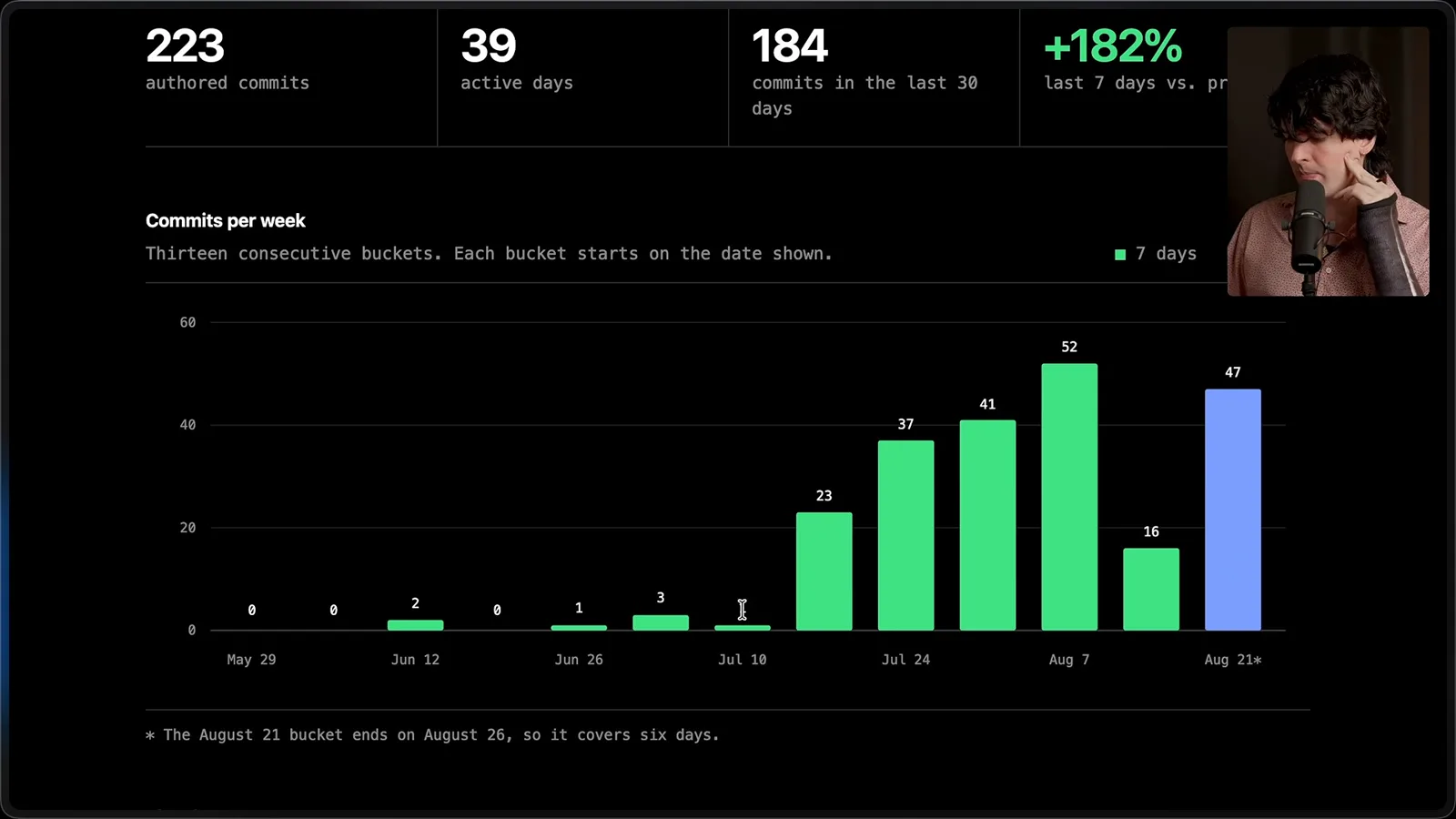Click the 'Commits per week' heading
1456x819 pixels.
[x=226, y=220]
